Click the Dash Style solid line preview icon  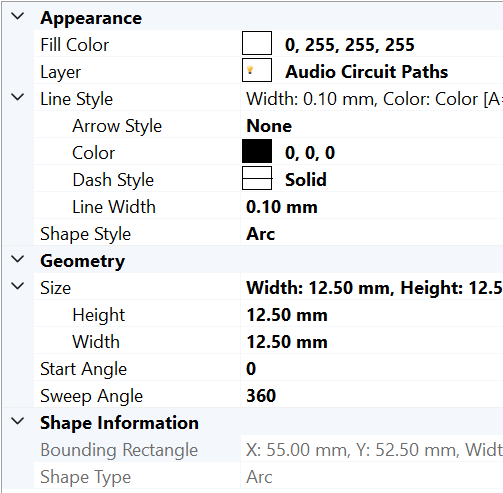point(257,178)
